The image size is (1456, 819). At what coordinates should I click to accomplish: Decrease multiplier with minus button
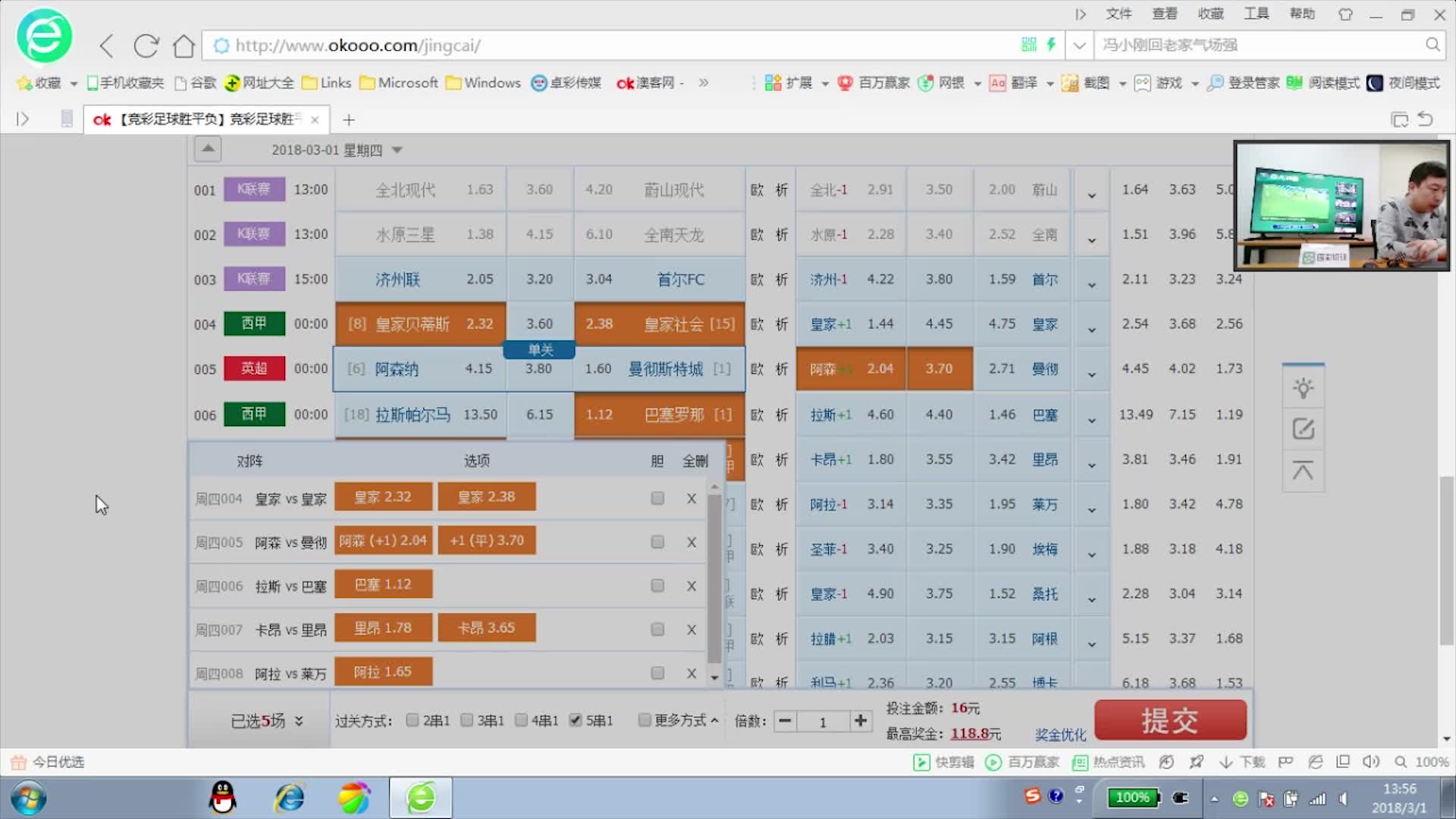[x=786, y=721]
